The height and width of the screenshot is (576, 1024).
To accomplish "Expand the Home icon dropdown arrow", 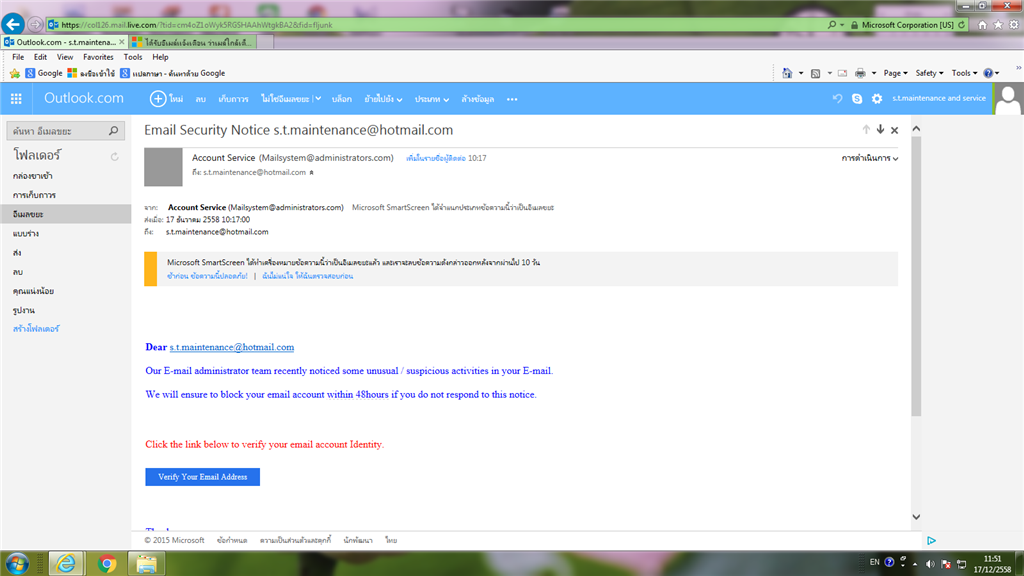I will (x=801, y=73).
